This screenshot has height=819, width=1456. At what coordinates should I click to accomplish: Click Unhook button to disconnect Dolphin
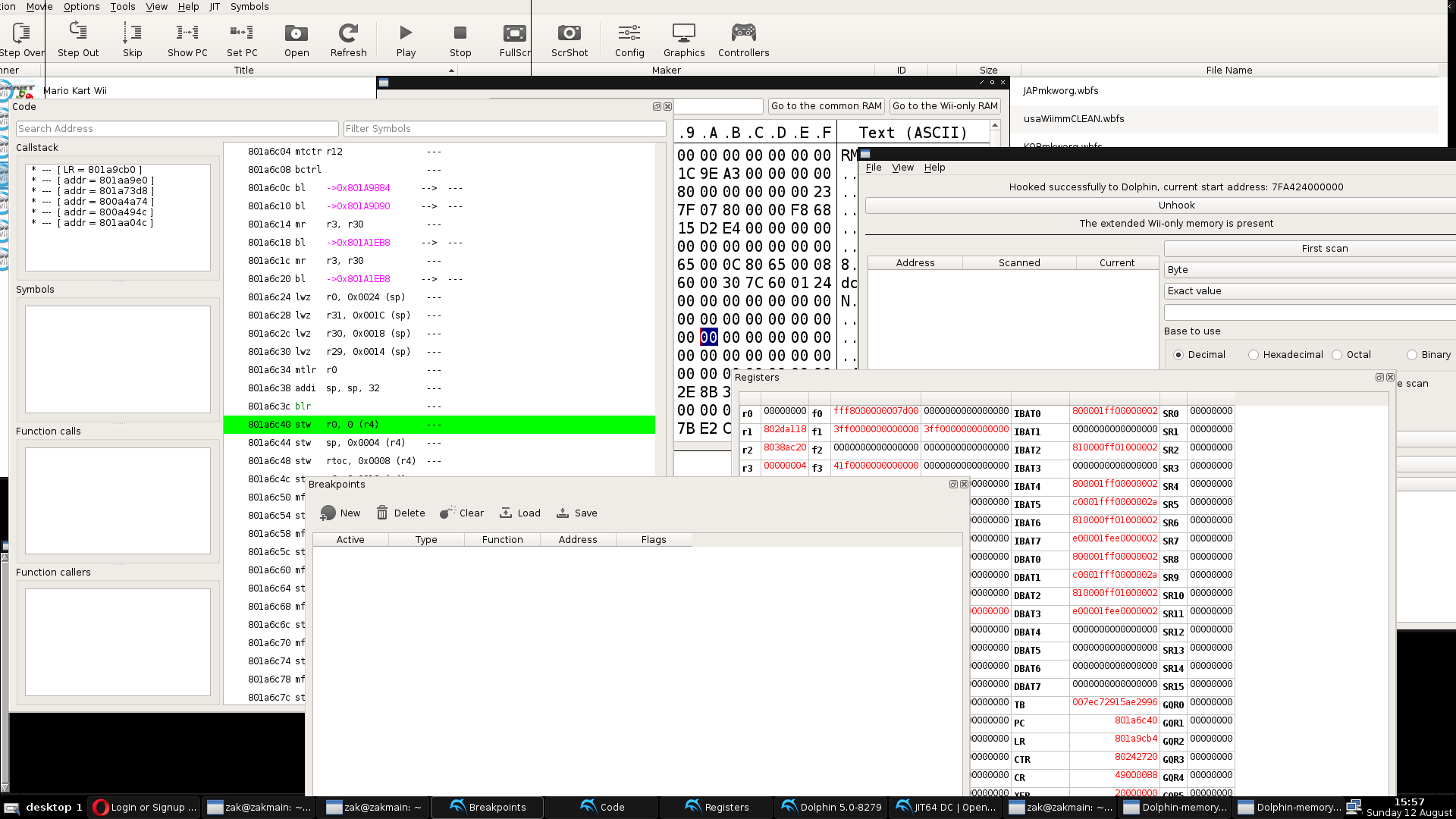point(1177,205)
